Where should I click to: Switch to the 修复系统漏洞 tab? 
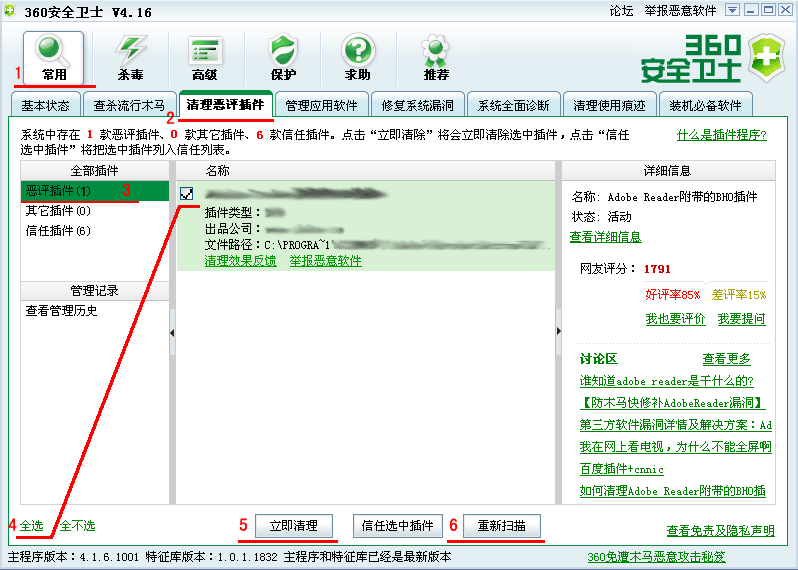point(417,105)
